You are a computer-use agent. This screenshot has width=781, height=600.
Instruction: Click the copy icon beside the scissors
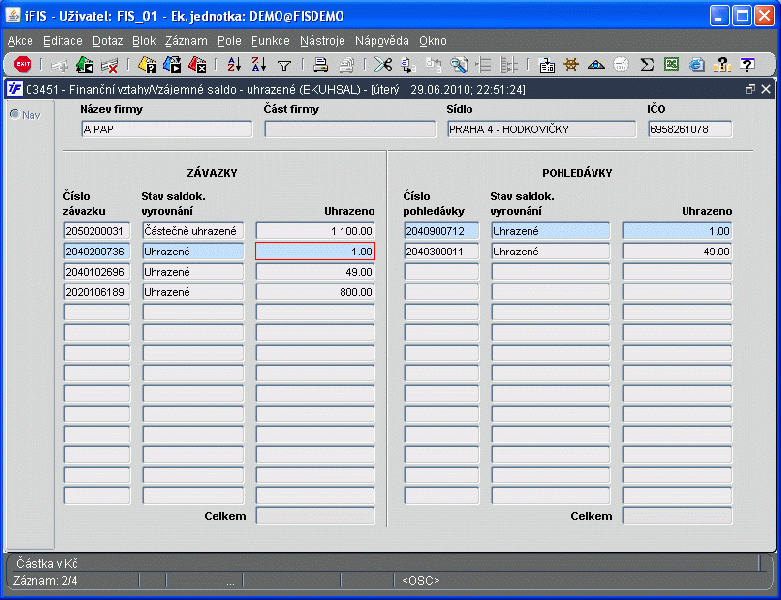[x=408, y=65]
